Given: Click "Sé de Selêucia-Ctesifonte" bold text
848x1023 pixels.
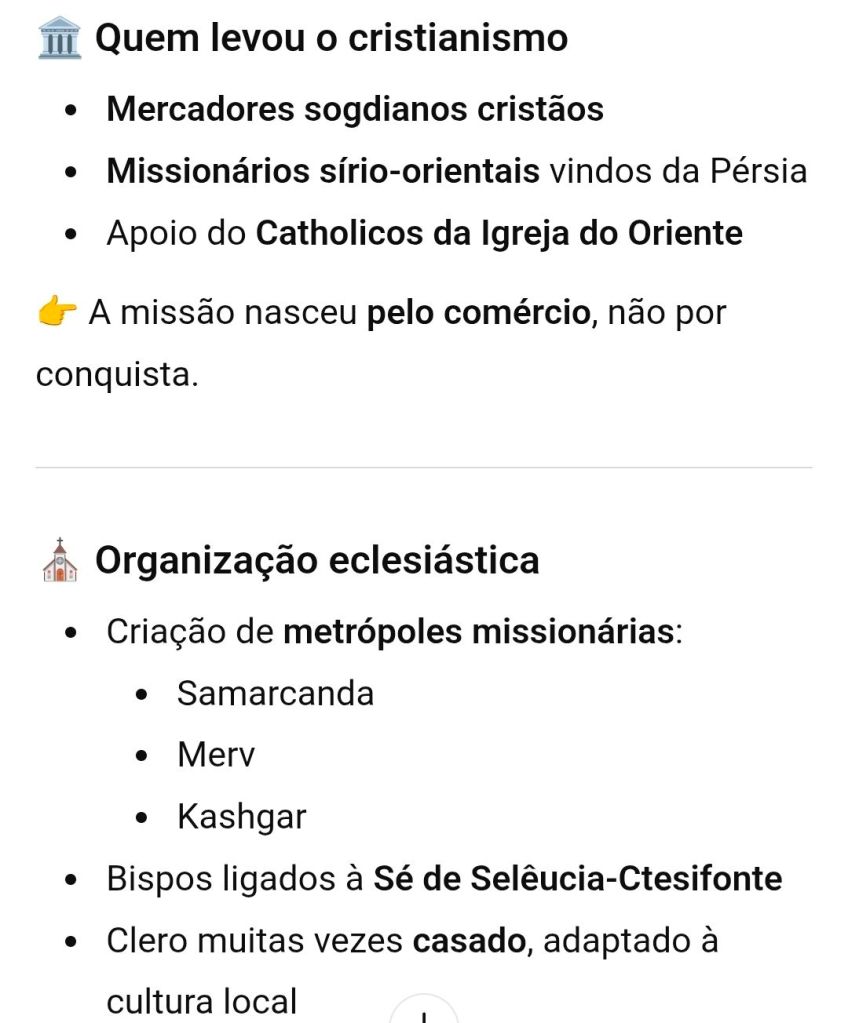Looking at the screenshot, I should [577, 879].
